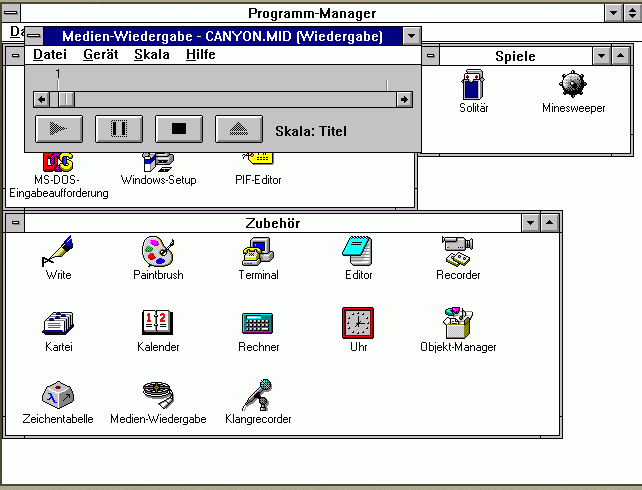Open the control menu of the group behind the player
Image resolution: width=642 pixels, height=490 pixels.
(x=16, y=55)
